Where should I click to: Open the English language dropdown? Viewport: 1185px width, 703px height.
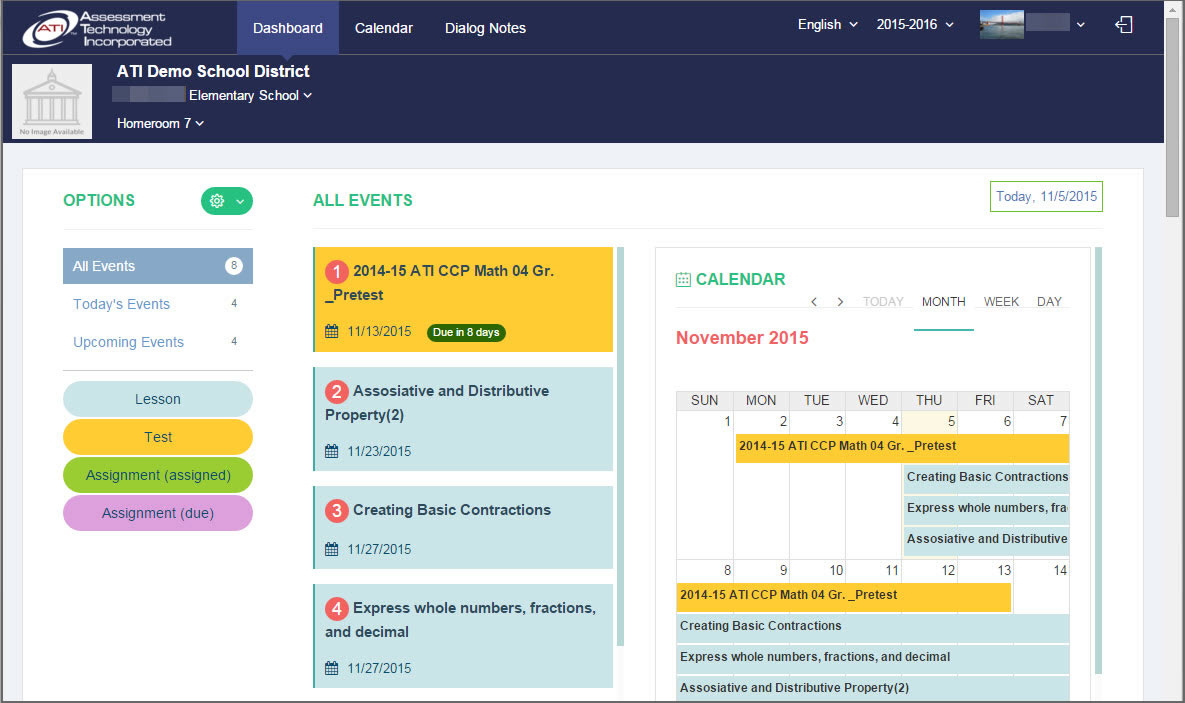click(x=827, y=24)
